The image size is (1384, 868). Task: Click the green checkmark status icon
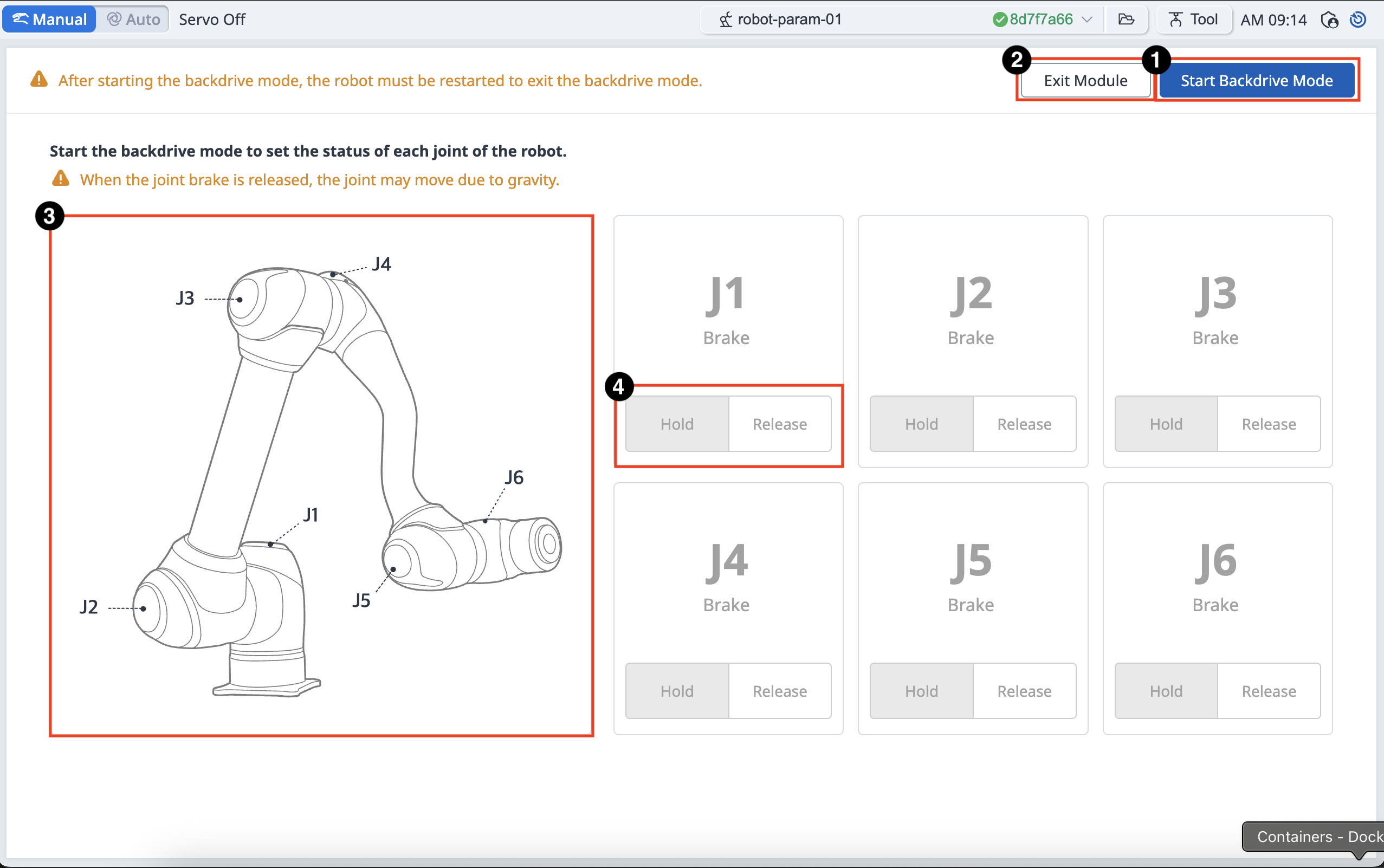click(x=999, y=20)
